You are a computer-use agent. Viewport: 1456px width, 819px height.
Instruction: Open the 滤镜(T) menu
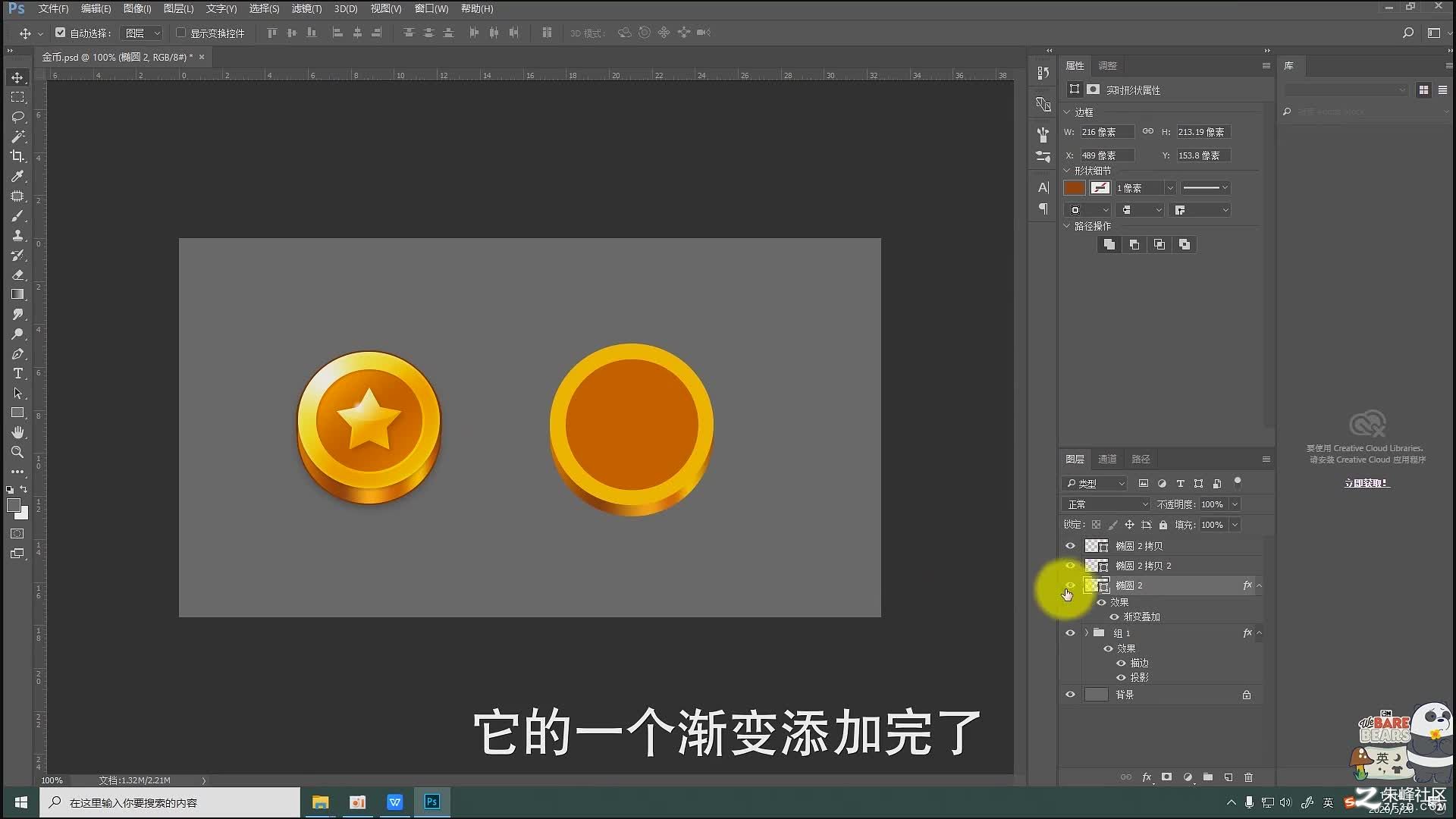[x=306, y=8]
